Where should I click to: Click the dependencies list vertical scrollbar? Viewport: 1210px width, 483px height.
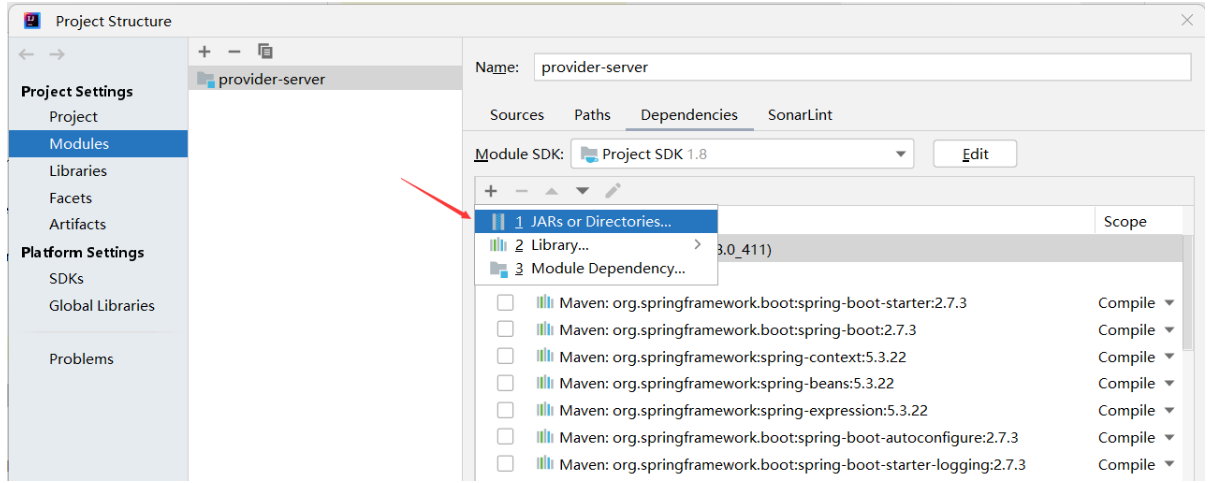coord(1188,294)
